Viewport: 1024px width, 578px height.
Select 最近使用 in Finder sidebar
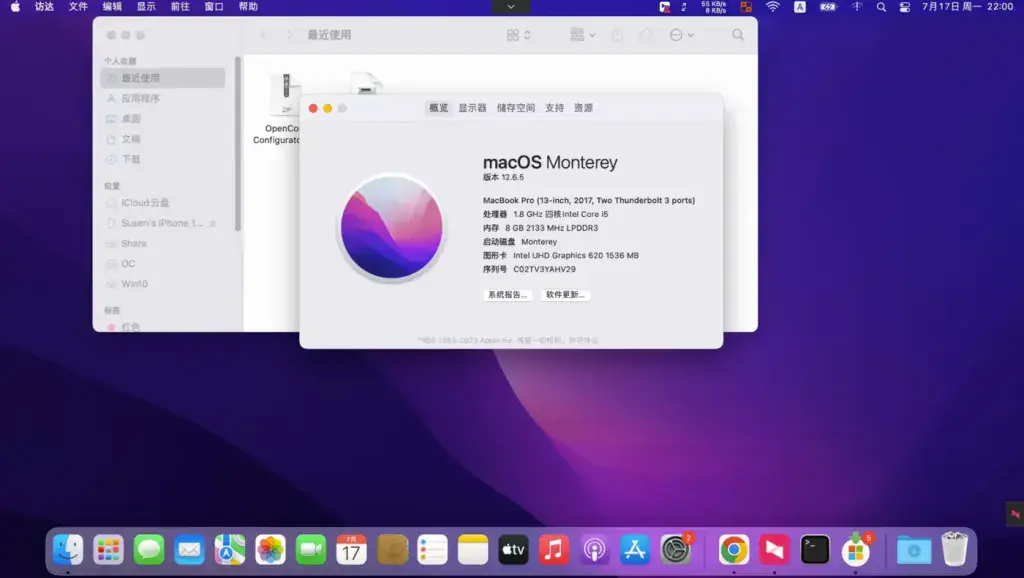pos(163,78)
